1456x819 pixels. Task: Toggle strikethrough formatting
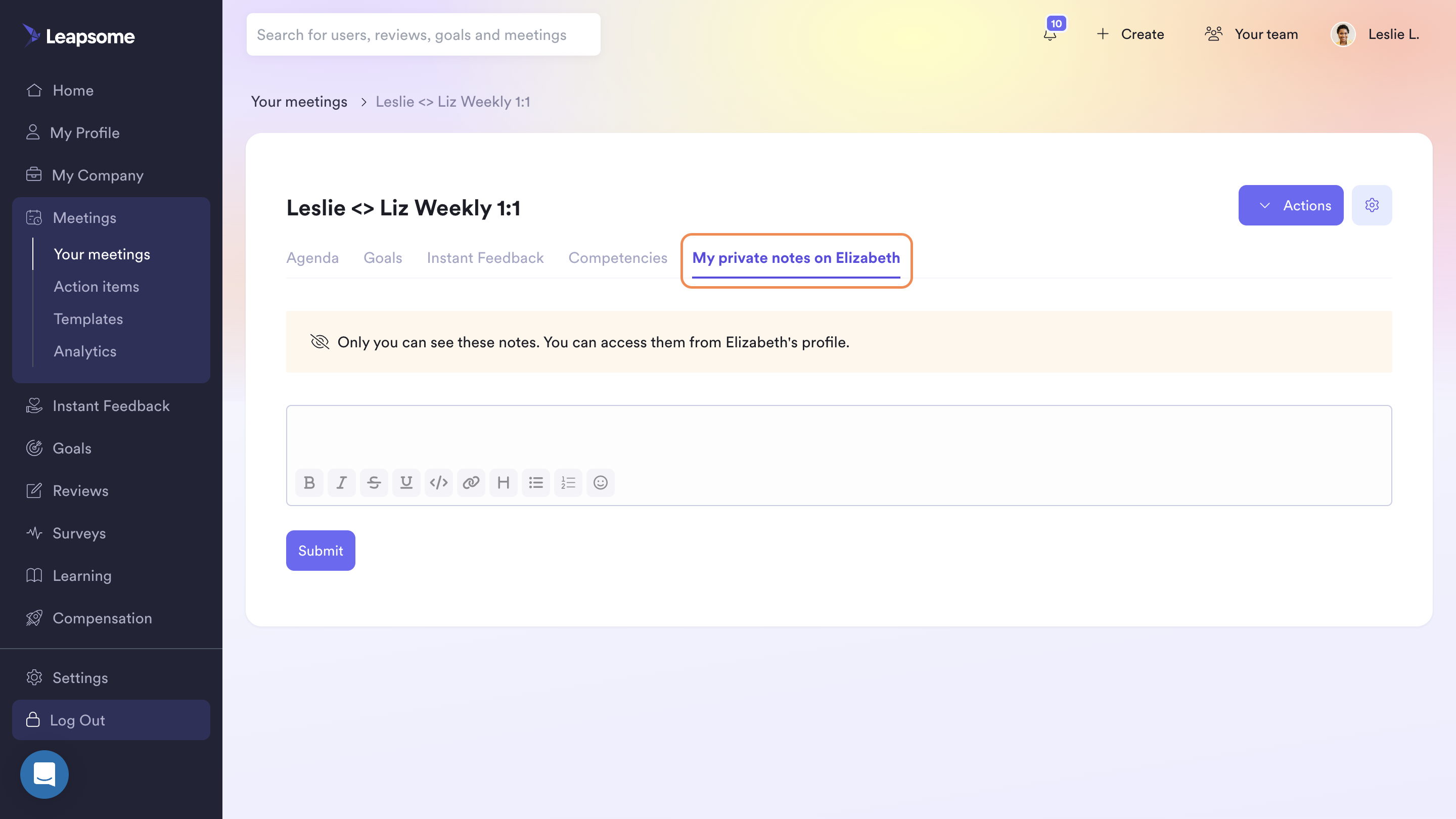[374, 482]
